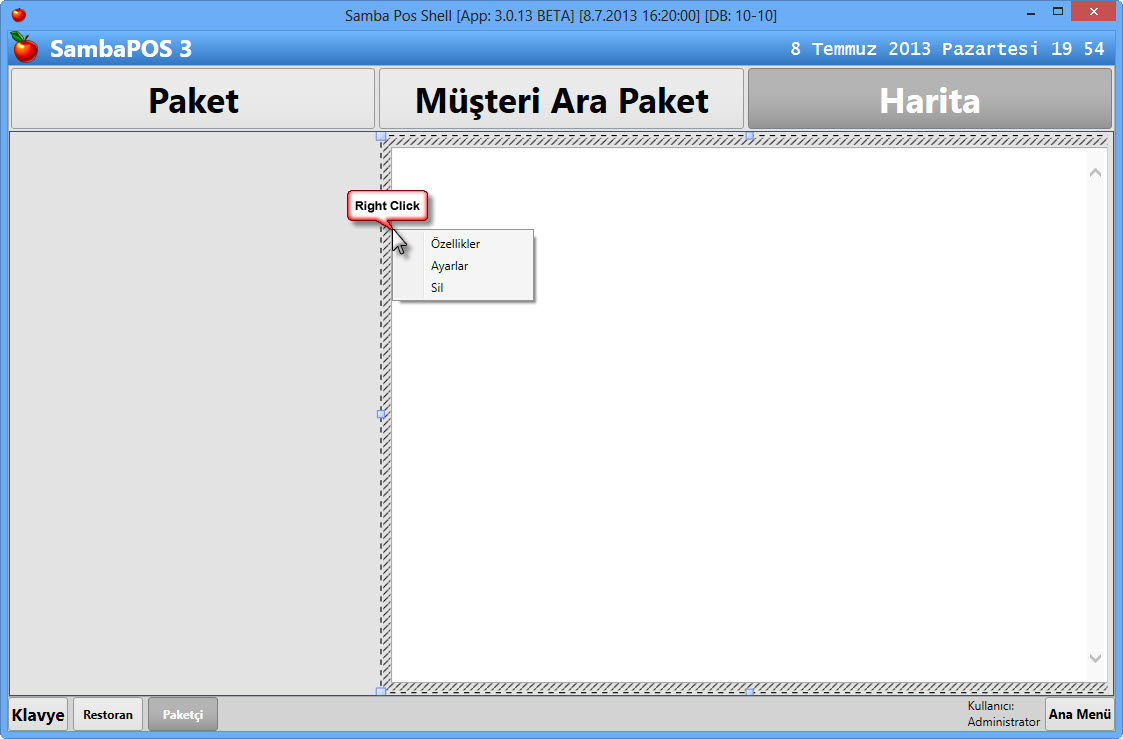Click the top-middle resize handle of widget

749,136
